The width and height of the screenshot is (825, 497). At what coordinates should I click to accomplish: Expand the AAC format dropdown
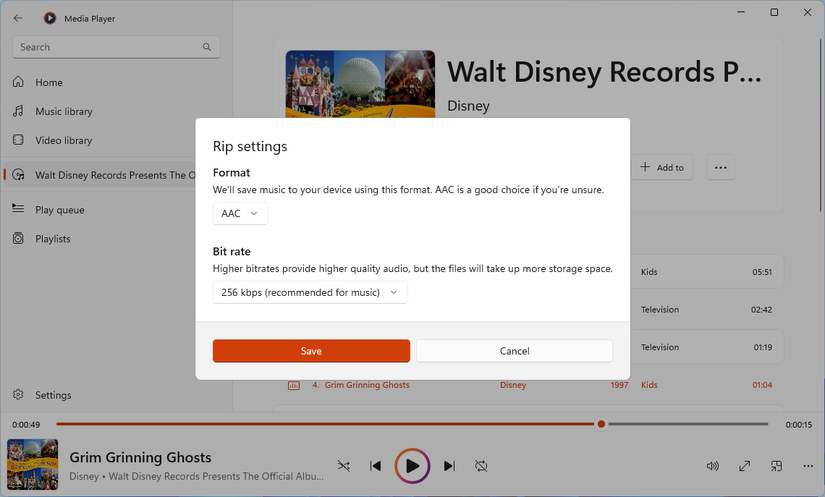[240, 214]
